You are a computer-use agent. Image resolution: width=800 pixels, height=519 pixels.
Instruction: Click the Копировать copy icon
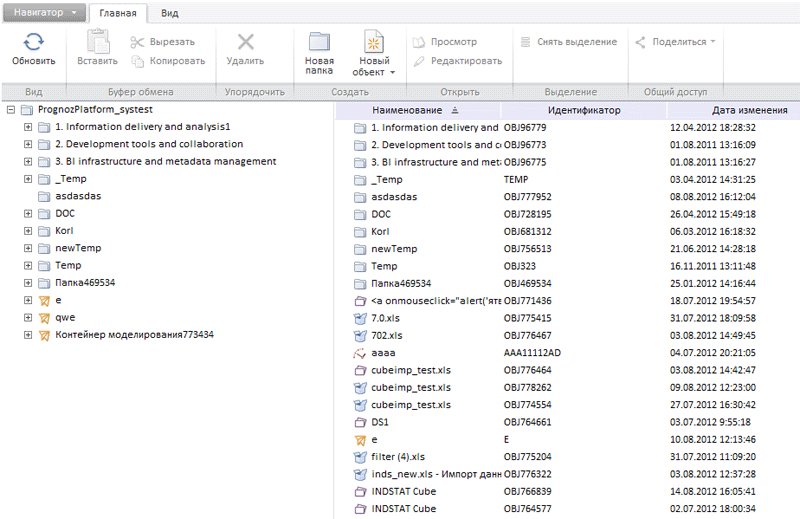(138, 60)
